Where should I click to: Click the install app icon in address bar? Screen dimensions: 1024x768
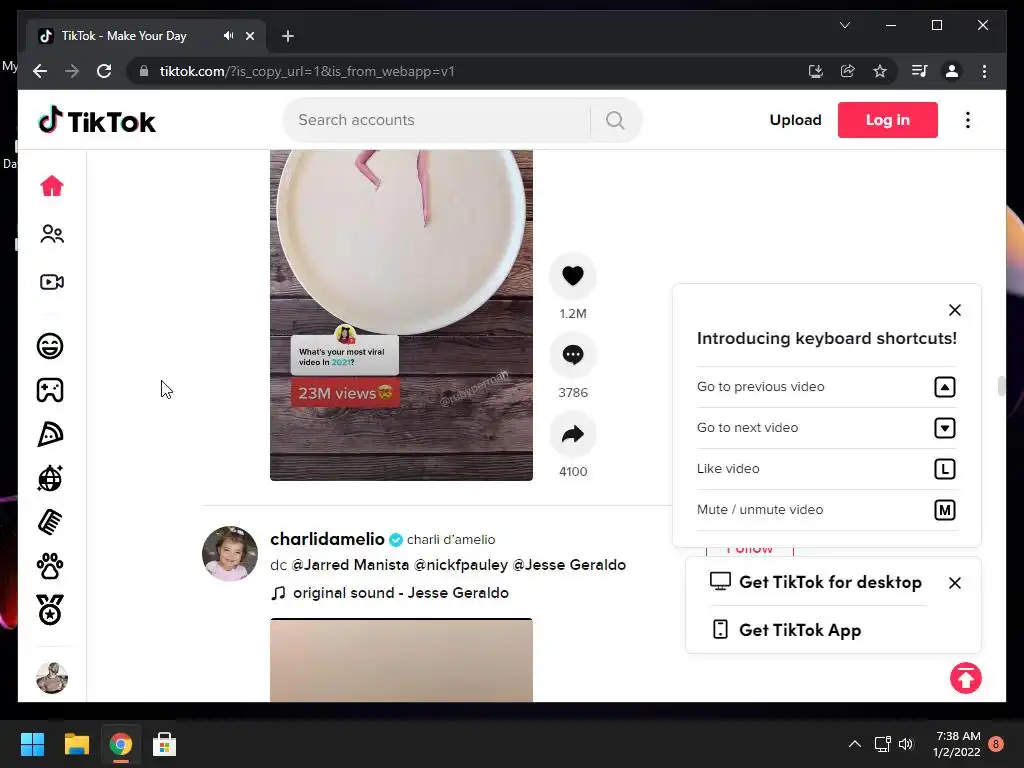point(816,71)
